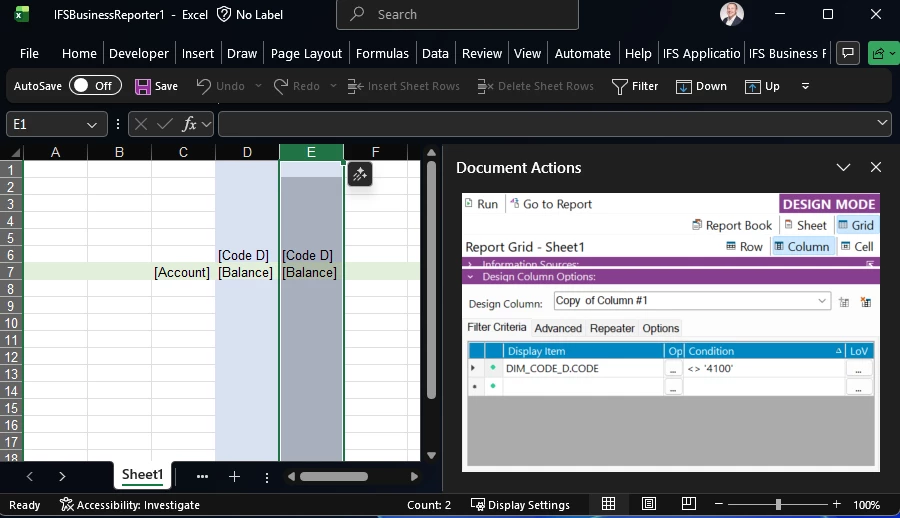This screenshot has width=900, height=518.
Task: Select the Grid scope toggle
Action: click(855, 225)
